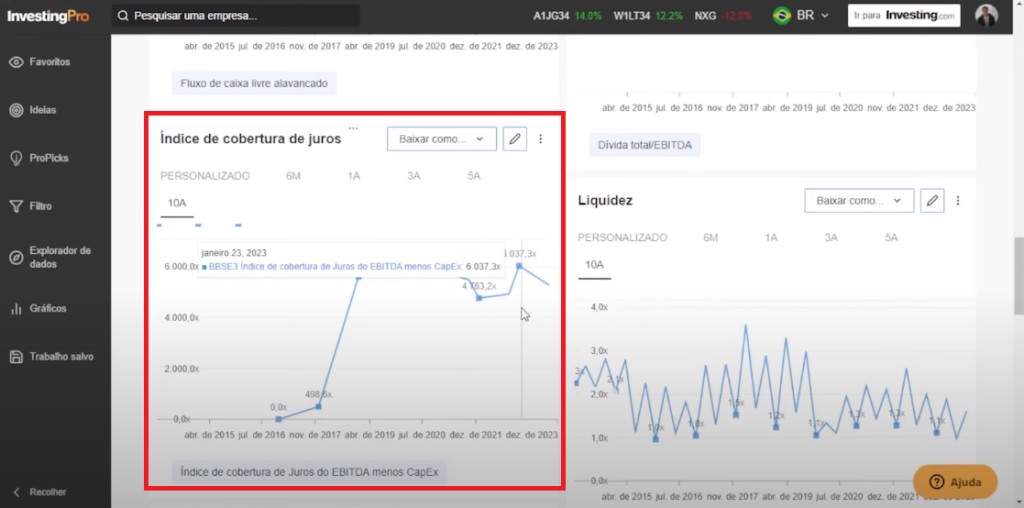Screen dimensions: 1024x508
Task: Click the Ir para Investing.com button
Action: (x=904, y=16)
